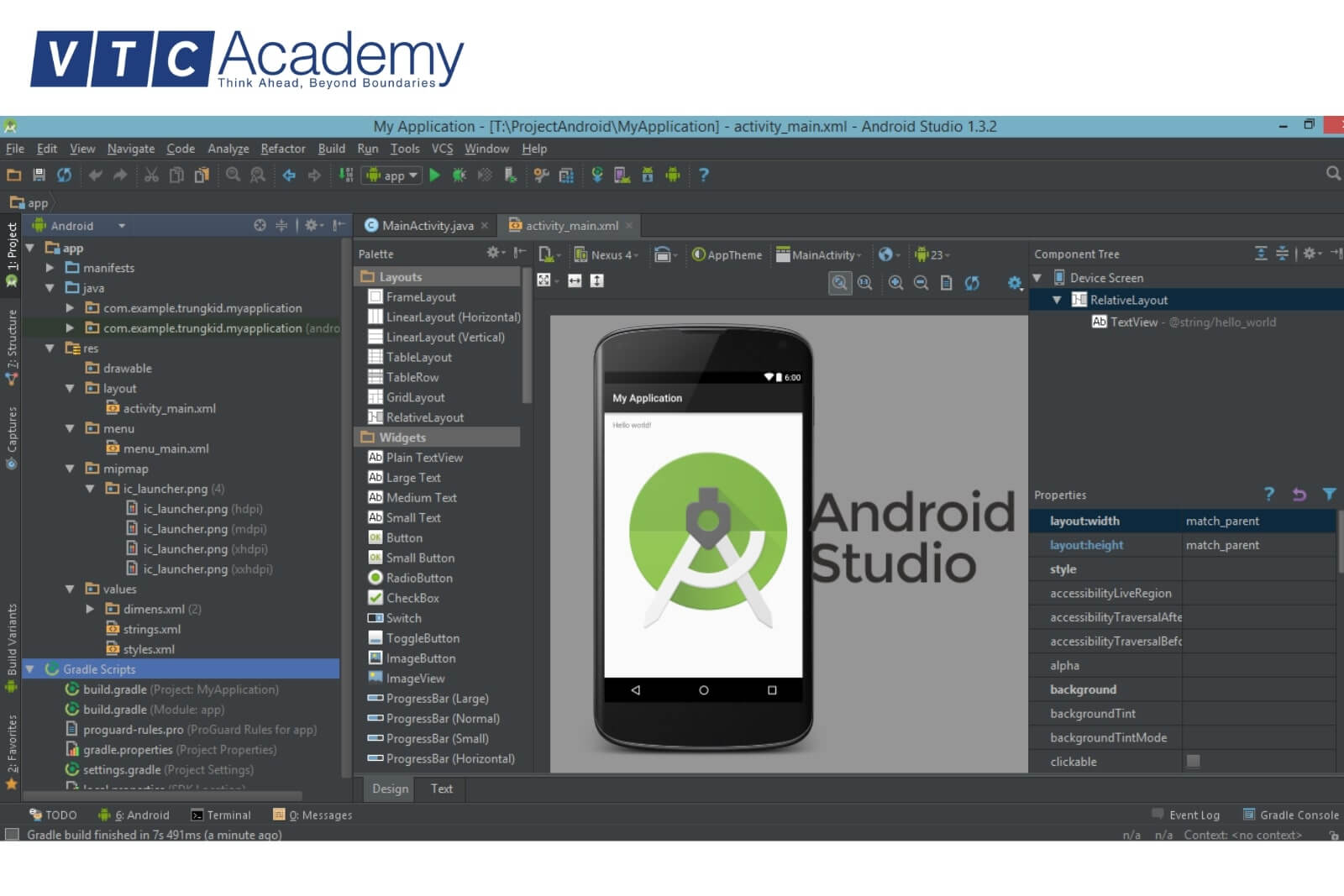The width and height of the screenshot is (1344, 896).
Task: Click toggle layout width icon in designer
Action: (x=575, y=281)
